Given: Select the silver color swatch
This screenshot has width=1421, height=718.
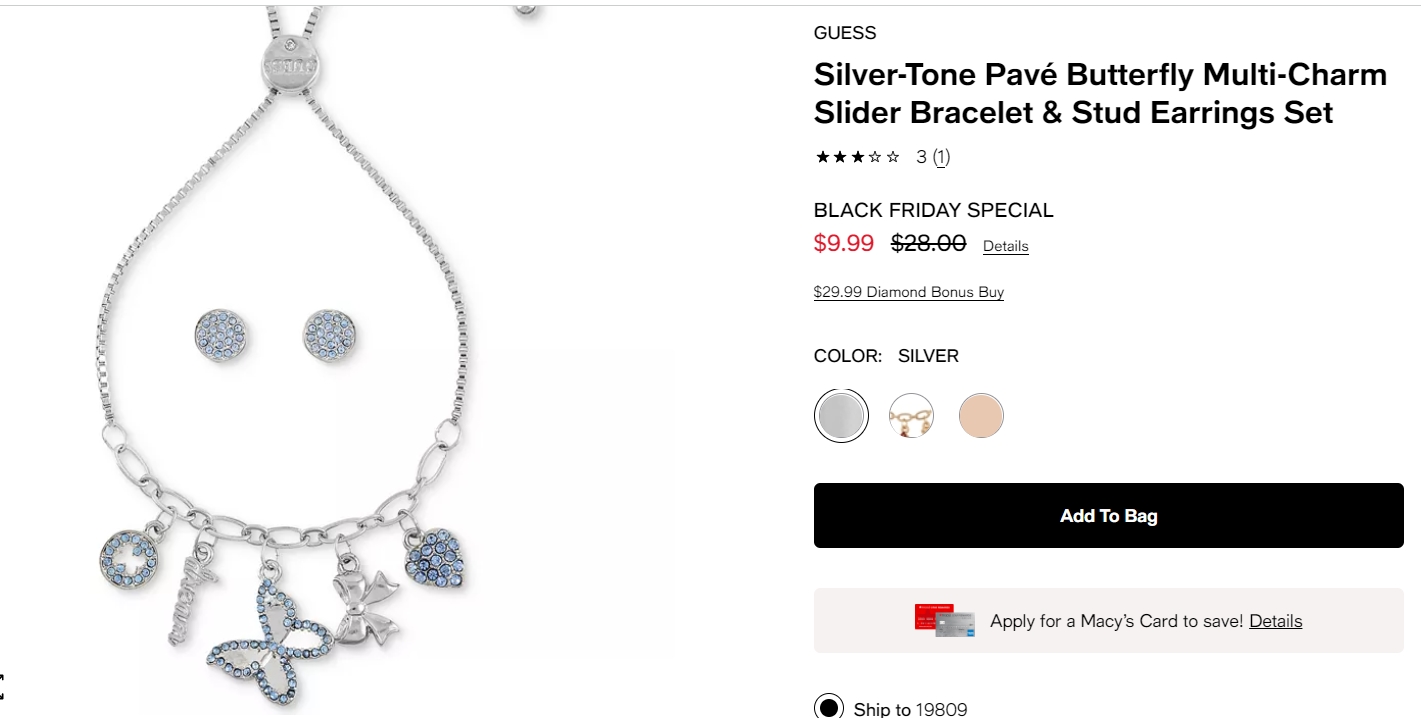Looking at the screenshot, I should click(841, 415).
